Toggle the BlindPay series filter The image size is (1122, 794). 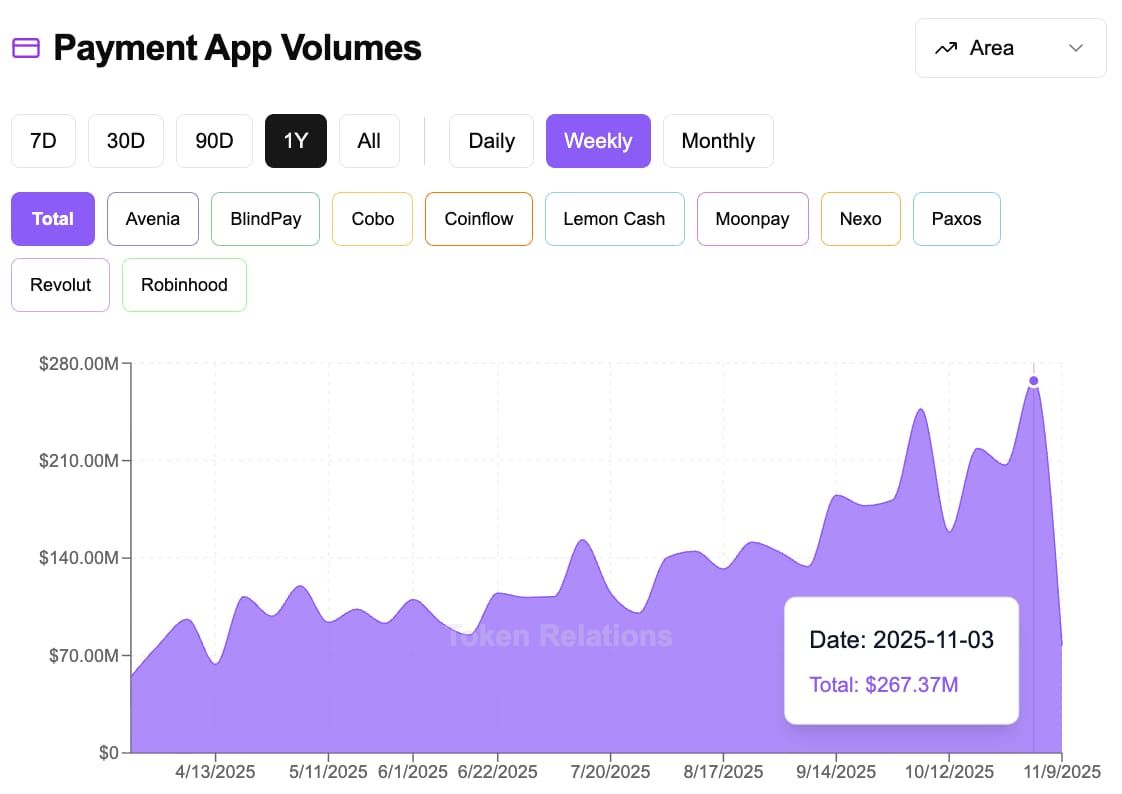point(265,219)
